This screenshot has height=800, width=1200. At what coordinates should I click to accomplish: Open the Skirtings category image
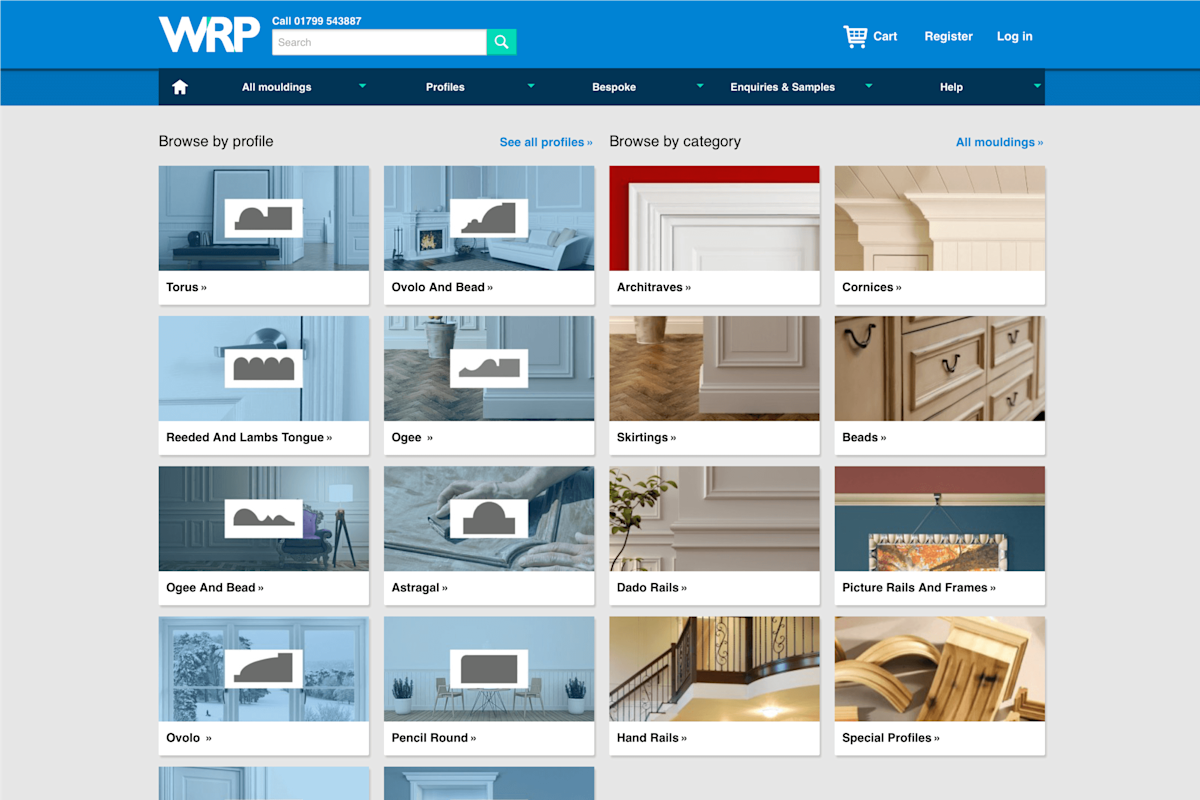coord(715,368)
